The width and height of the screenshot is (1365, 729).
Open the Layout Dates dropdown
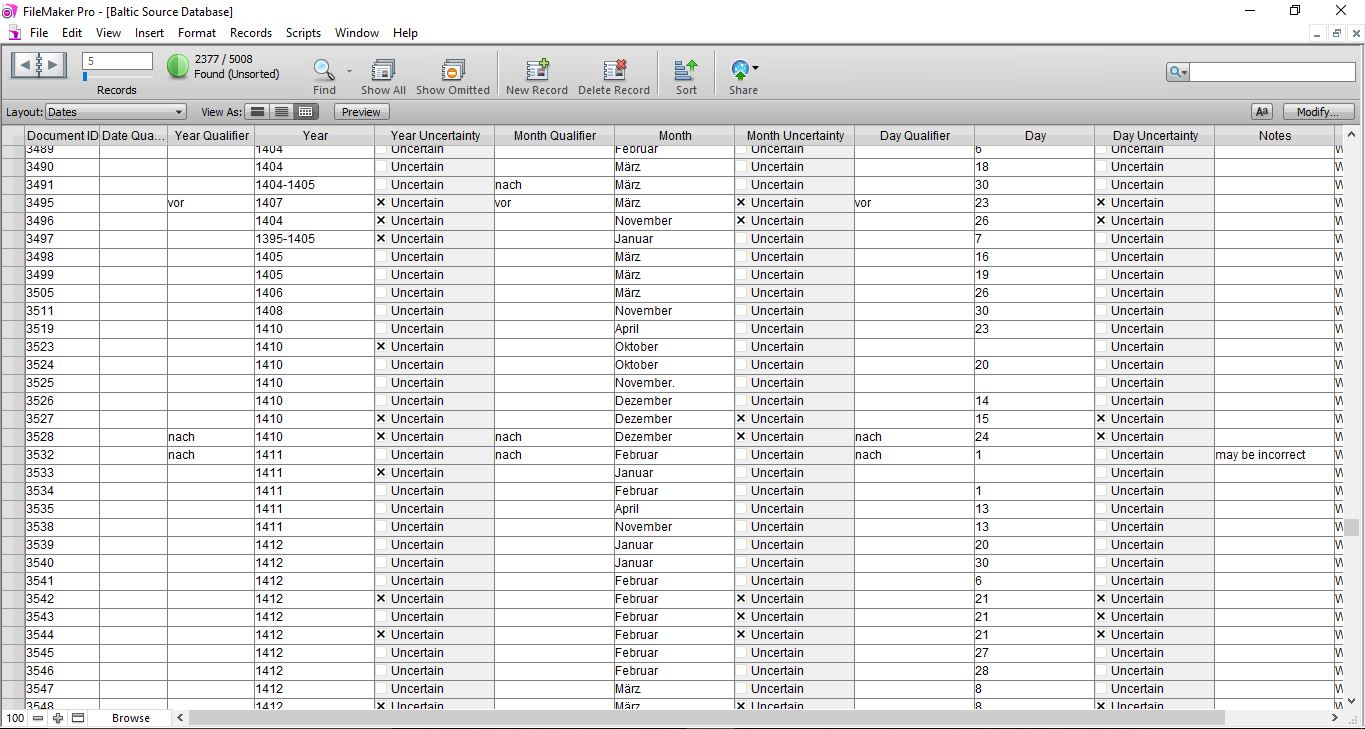pos(115,112)
